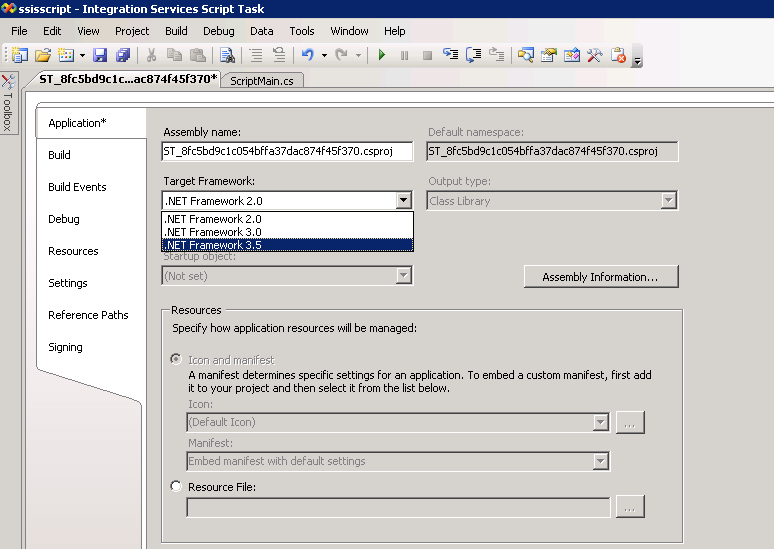Screen dimensions: 774x549
Task: Open the Edit menu
Action: click(x=52, y=31)
